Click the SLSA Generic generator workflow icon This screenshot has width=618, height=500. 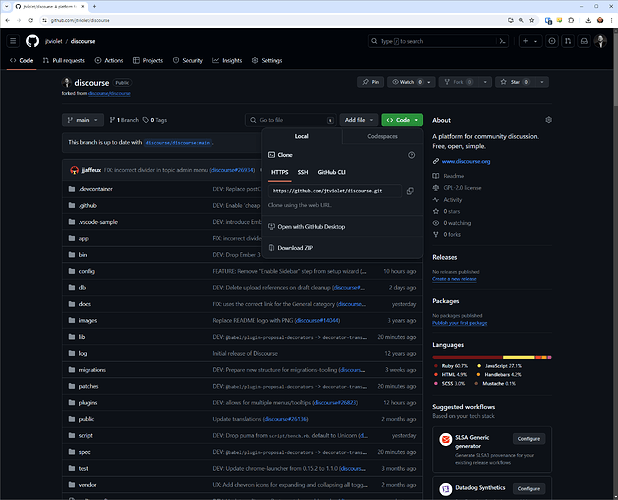tap(446, 439)
